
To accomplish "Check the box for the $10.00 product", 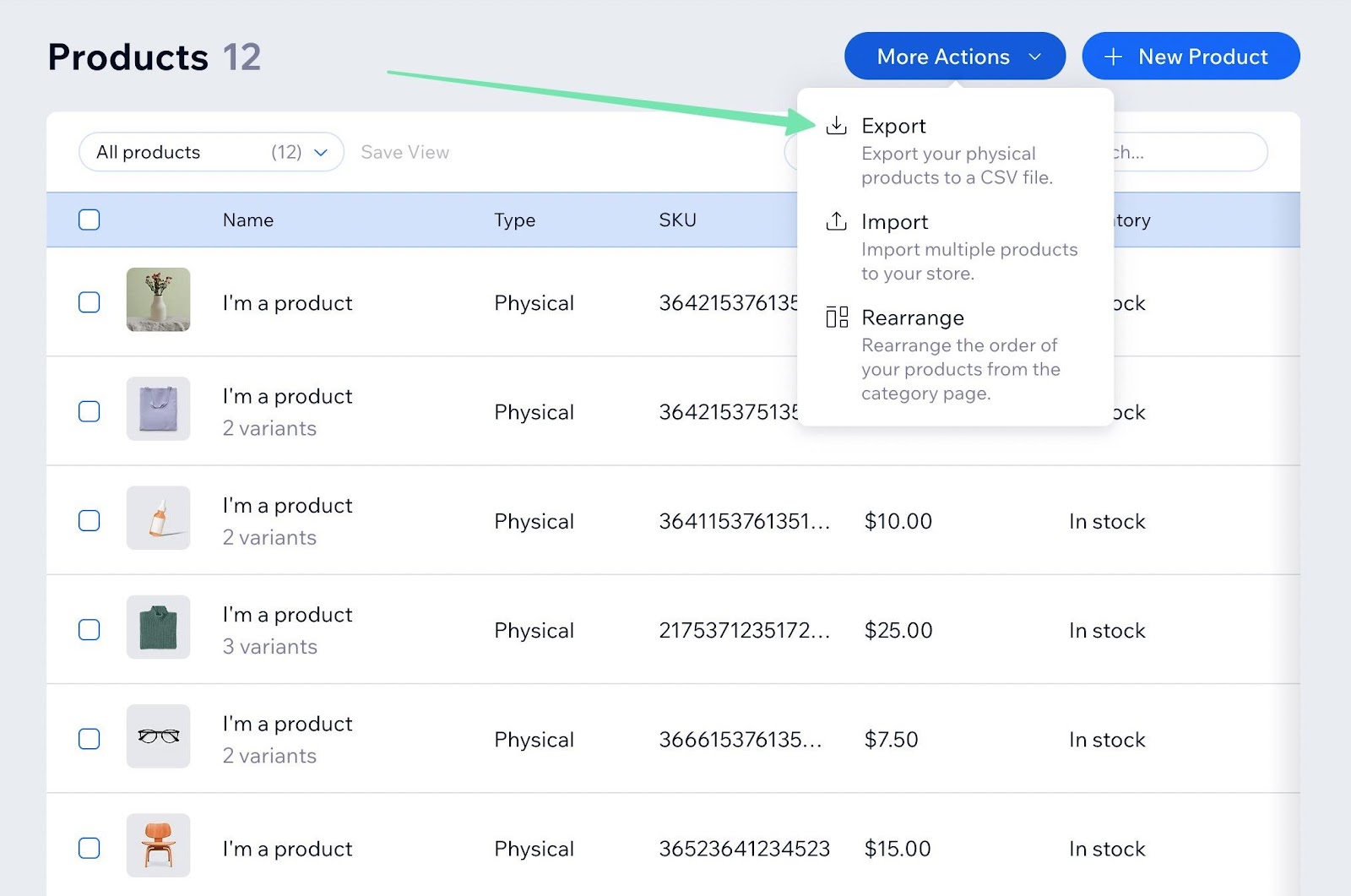I will [90, 521].
